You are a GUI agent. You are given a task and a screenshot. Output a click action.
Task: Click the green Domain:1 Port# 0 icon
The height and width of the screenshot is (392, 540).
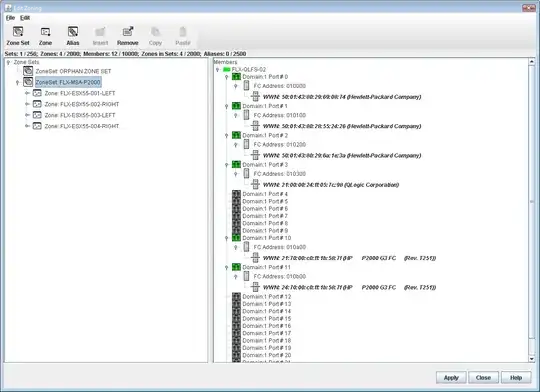pos(236,76)
